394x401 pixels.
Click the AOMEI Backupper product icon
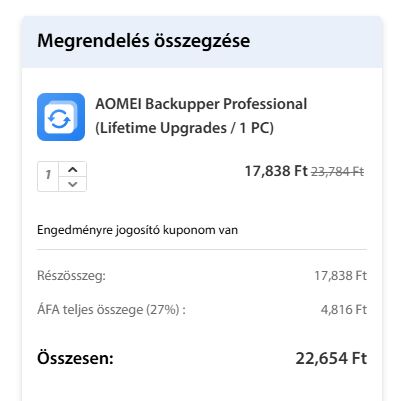pos(61,117)
